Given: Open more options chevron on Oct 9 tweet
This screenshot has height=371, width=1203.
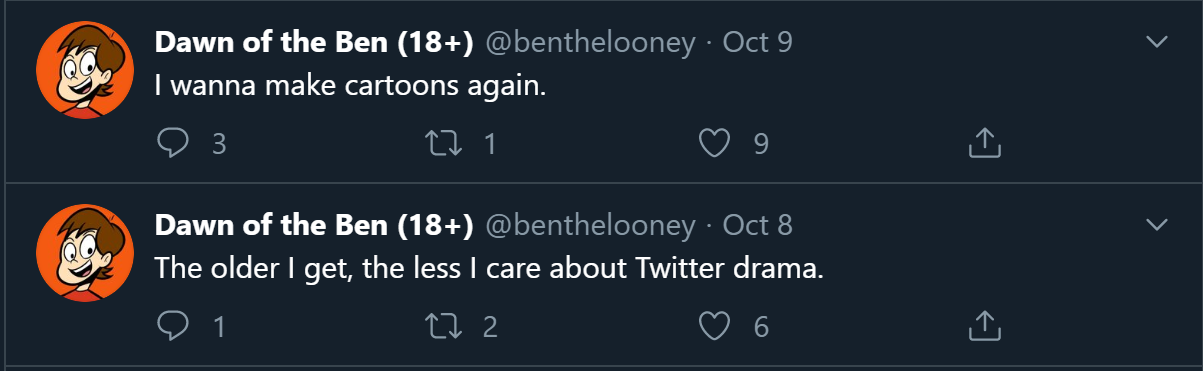Looking at the screenshot, I should point(1156,42).
